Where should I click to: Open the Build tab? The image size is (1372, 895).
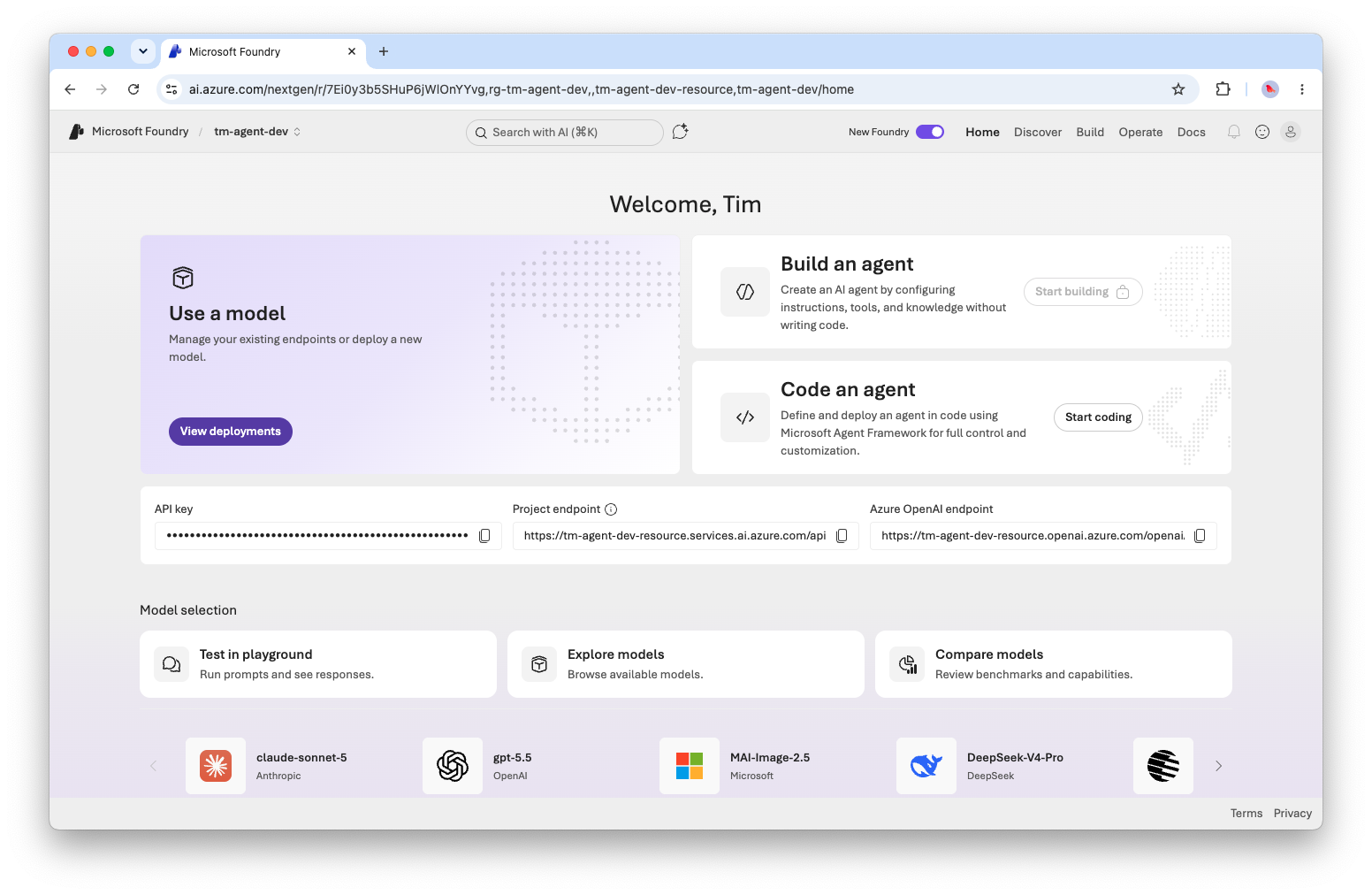(1090, 132)
